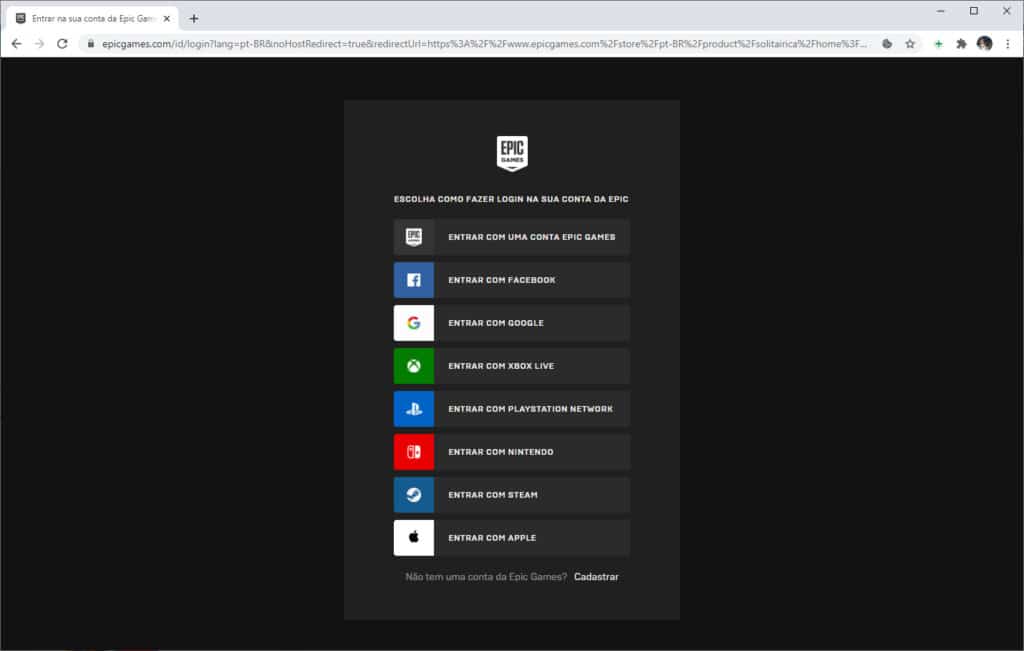Open the Cadastrar sign-up link
The width and height of the screenshot is (1024, 651).
pos(596,577)
